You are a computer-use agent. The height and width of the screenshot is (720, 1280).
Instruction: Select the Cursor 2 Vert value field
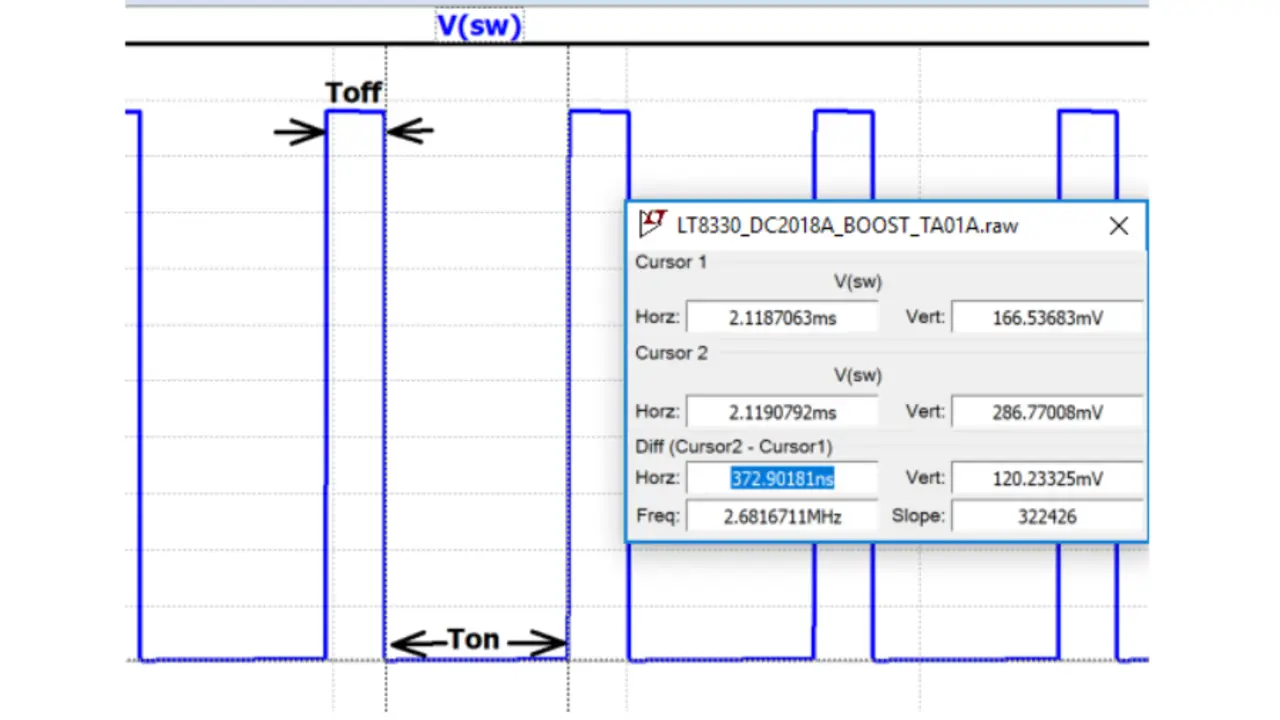(x=1047, y=412)
